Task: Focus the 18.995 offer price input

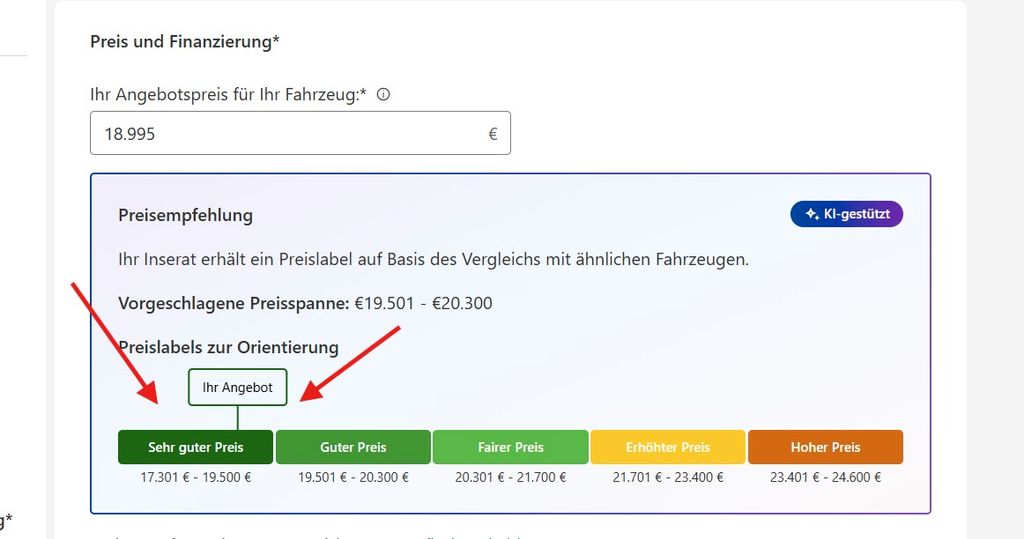Action: tap(300, 133)
